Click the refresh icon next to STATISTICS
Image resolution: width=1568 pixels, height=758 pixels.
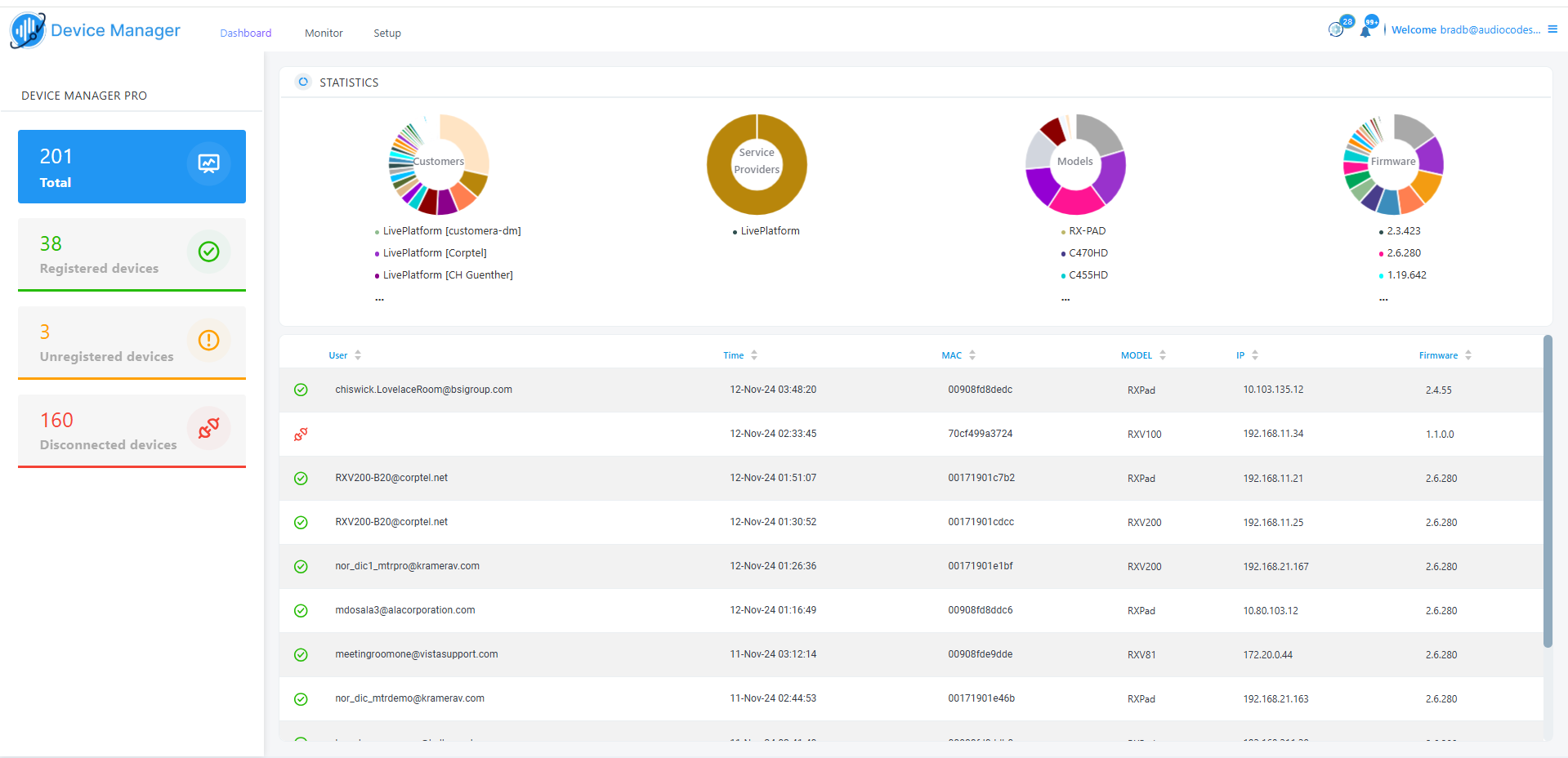pyautogui.click(x=303, y=82)
